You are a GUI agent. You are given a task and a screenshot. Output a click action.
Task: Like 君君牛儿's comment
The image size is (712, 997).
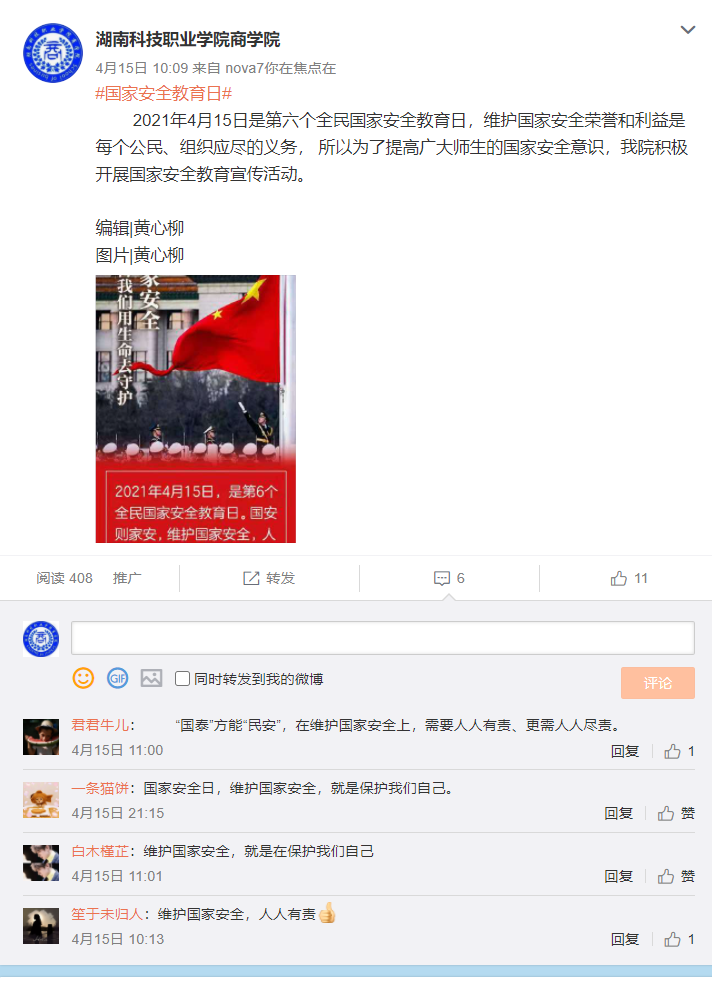[x=680, y=751]
